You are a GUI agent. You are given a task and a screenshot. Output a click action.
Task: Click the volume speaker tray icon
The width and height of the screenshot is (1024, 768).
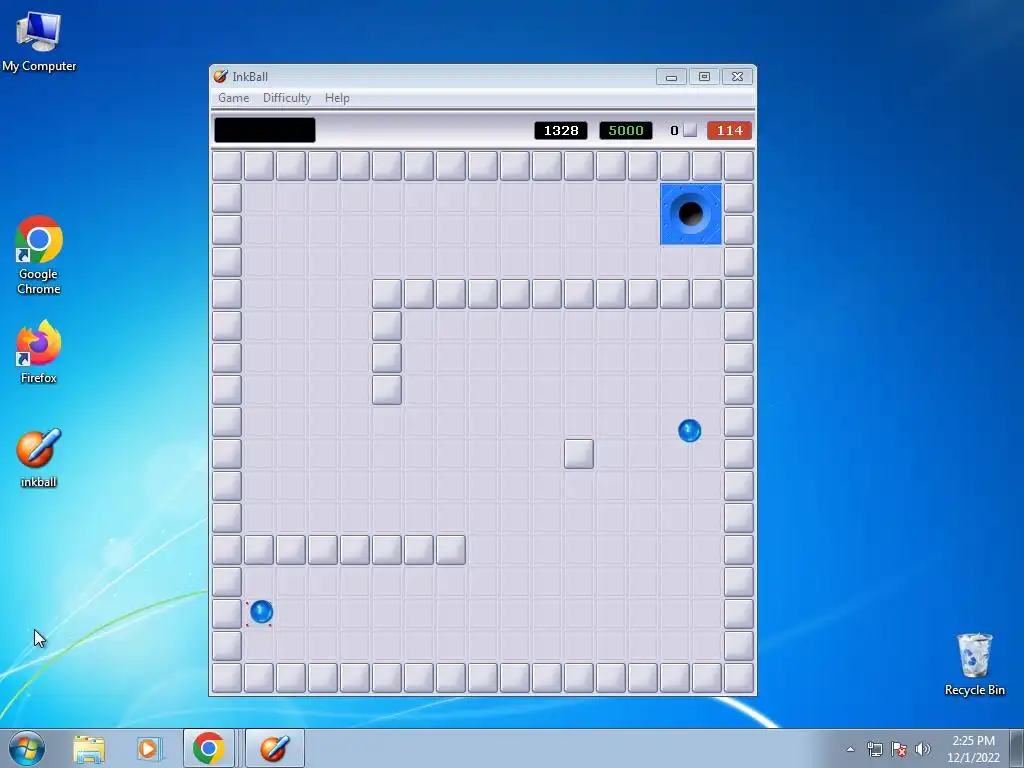922,749
